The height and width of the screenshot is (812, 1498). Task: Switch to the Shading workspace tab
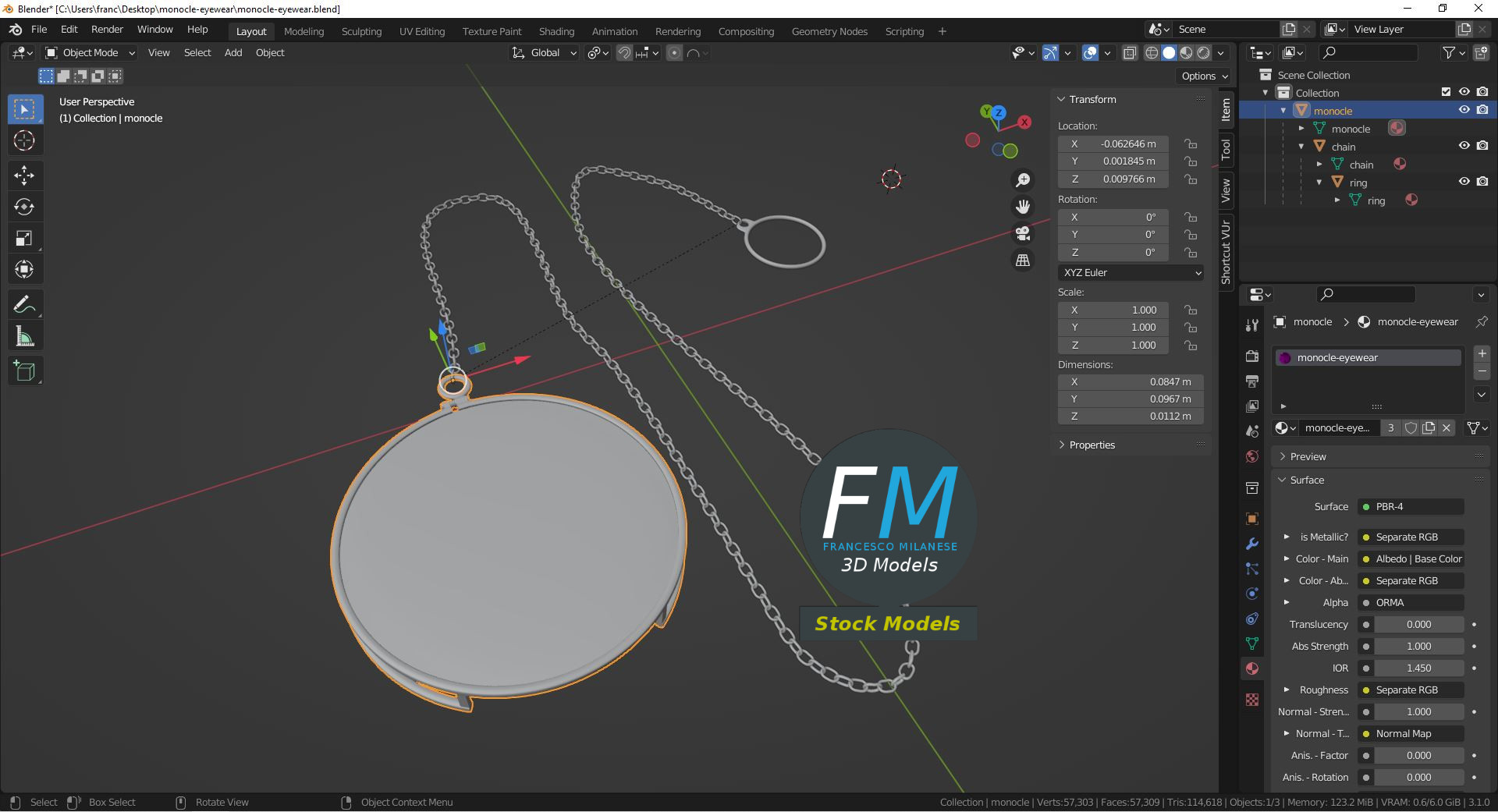click(x=556, y=32)
